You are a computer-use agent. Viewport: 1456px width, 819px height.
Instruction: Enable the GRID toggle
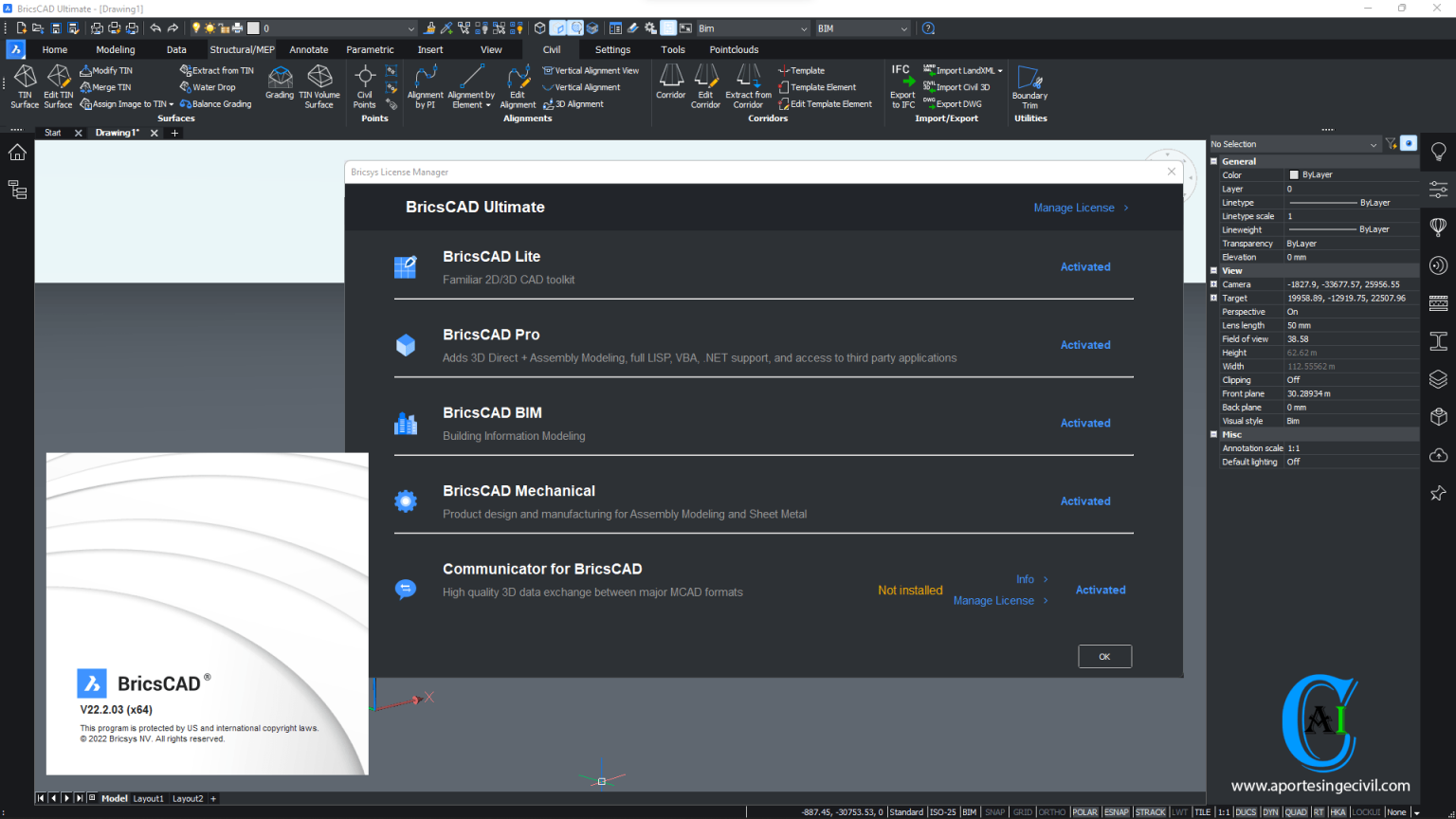point(1023,812)
